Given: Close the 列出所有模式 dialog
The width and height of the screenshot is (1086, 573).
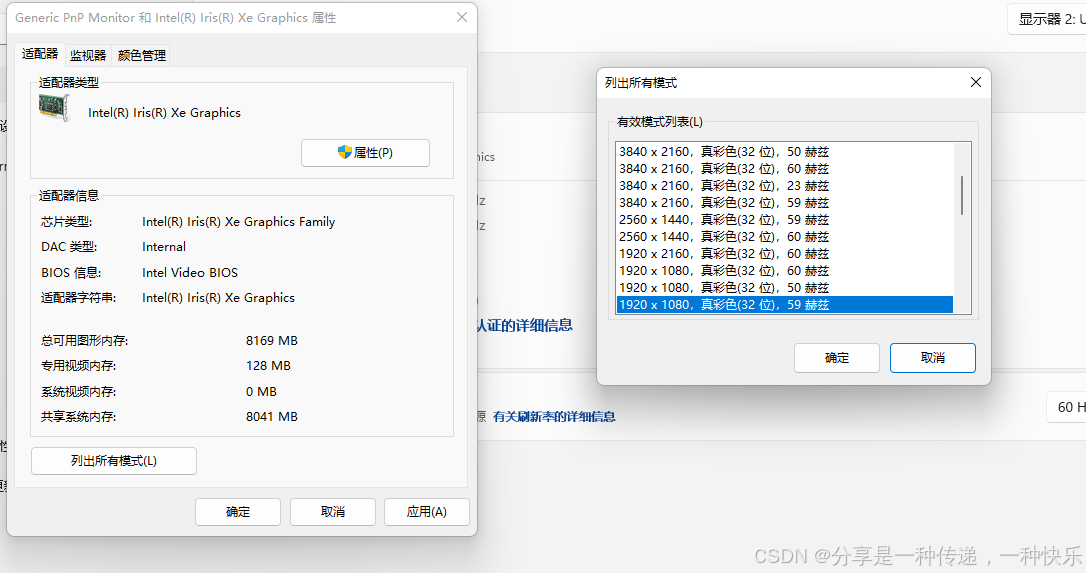Looking at the screenshot, I should (x=976, y=82).
